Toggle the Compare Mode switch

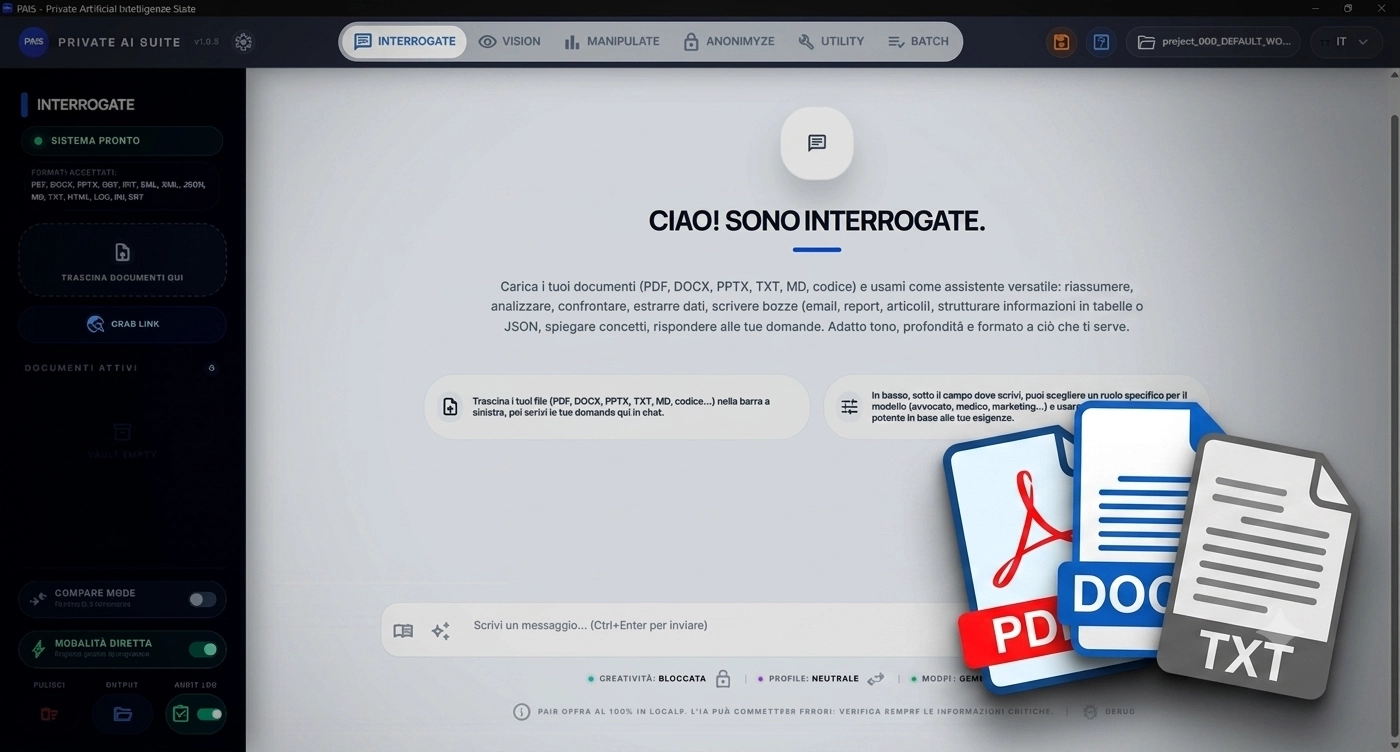coord(203,600)
